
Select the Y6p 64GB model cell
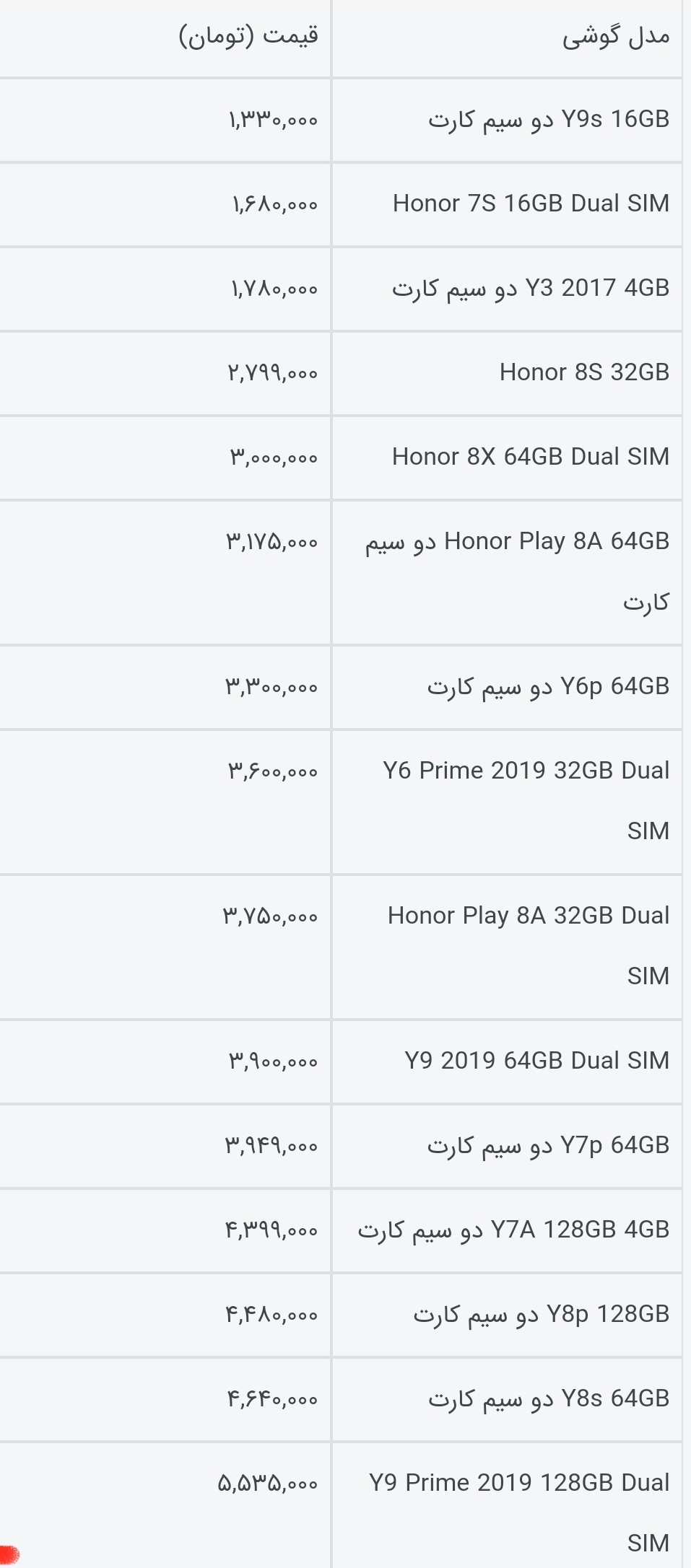(548, 686)
